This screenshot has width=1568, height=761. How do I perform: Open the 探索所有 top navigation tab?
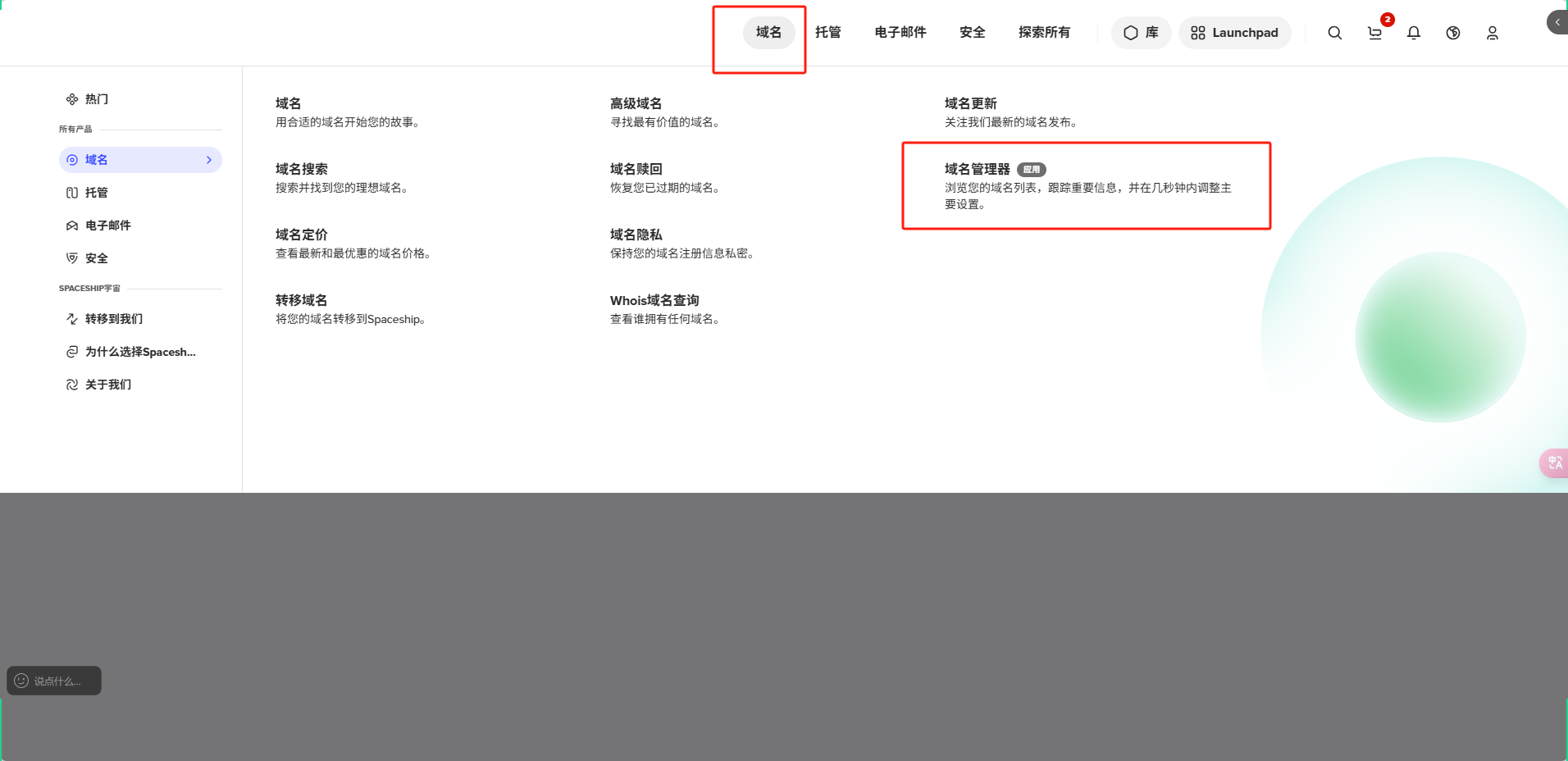click(1044, 33)
